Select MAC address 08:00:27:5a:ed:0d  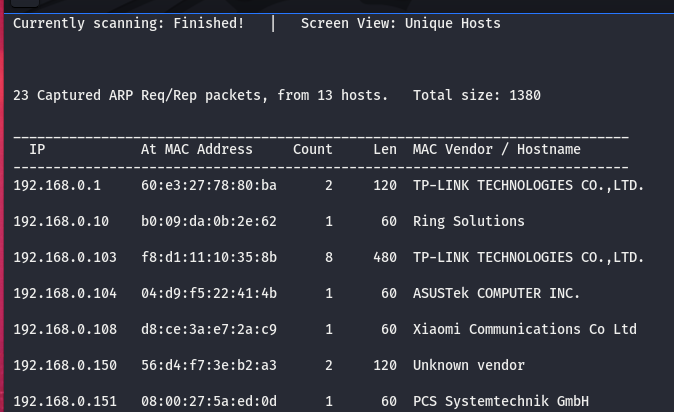tap(208, 401)
